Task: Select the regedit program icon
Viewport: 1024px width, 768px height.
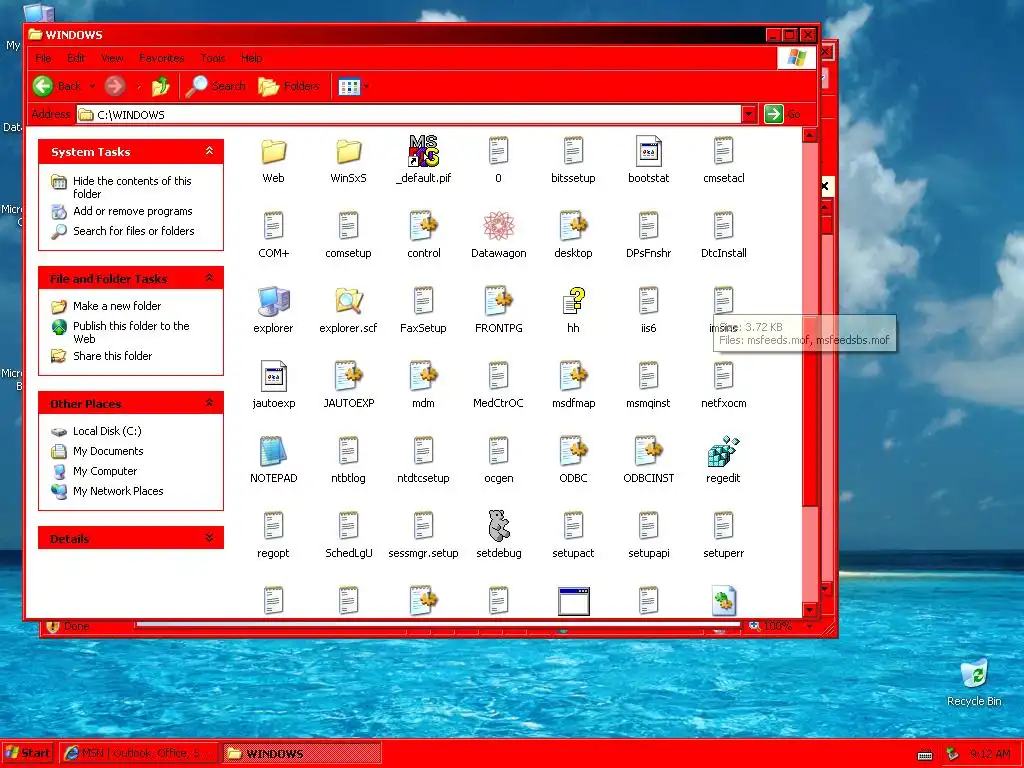Action: point(723,451)
